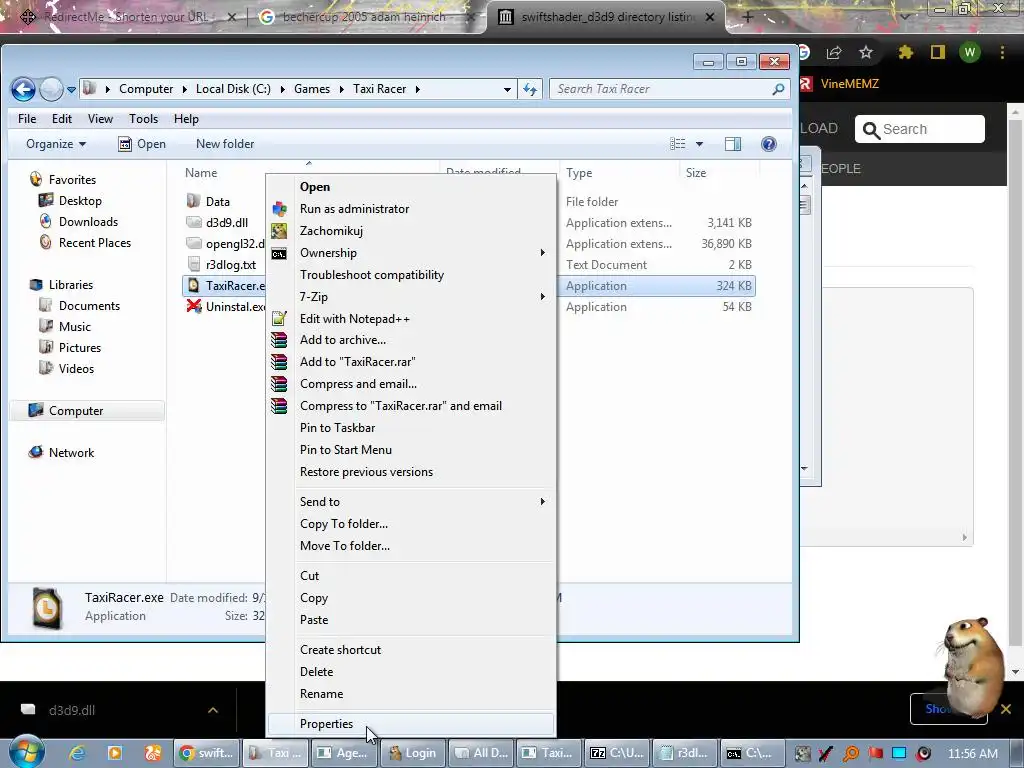Select Desktop in Favorites

[x=80, y=200]
